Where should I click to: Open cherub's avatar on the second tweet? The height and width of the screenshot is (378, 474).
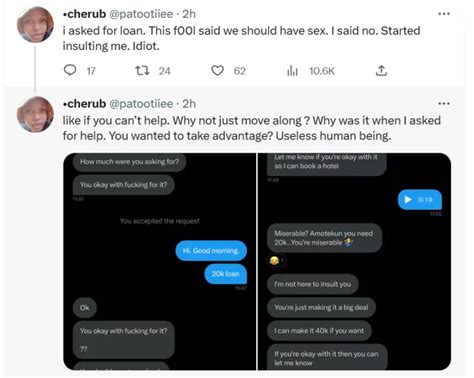[x=35, y=114]
